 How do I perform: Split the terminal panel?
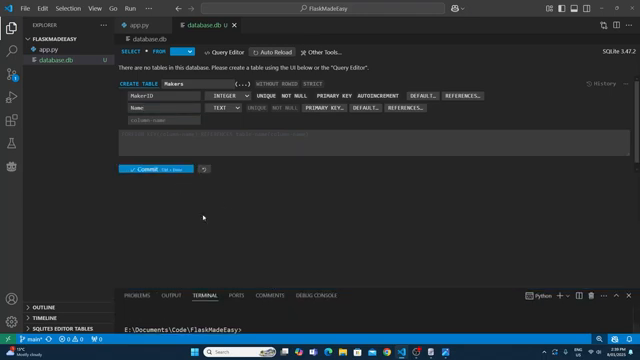click(579, 296)
